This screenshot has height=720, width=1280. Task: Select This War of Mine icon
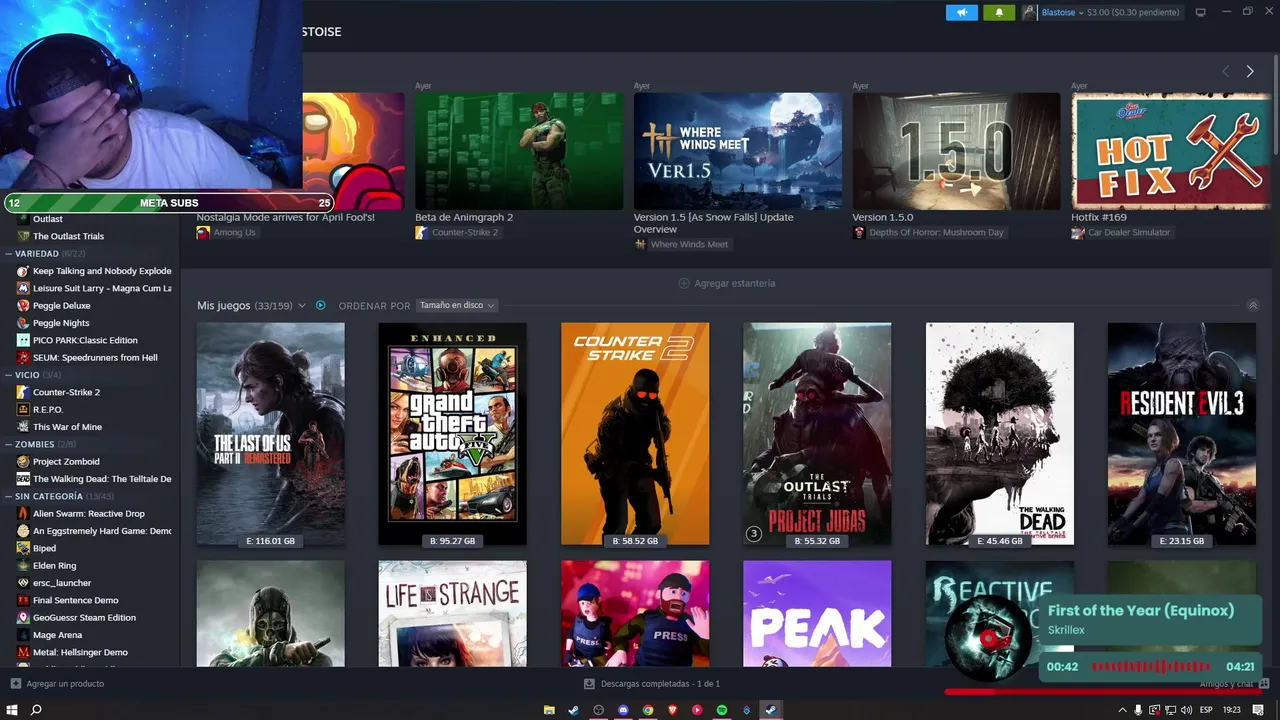pos(24,427)
